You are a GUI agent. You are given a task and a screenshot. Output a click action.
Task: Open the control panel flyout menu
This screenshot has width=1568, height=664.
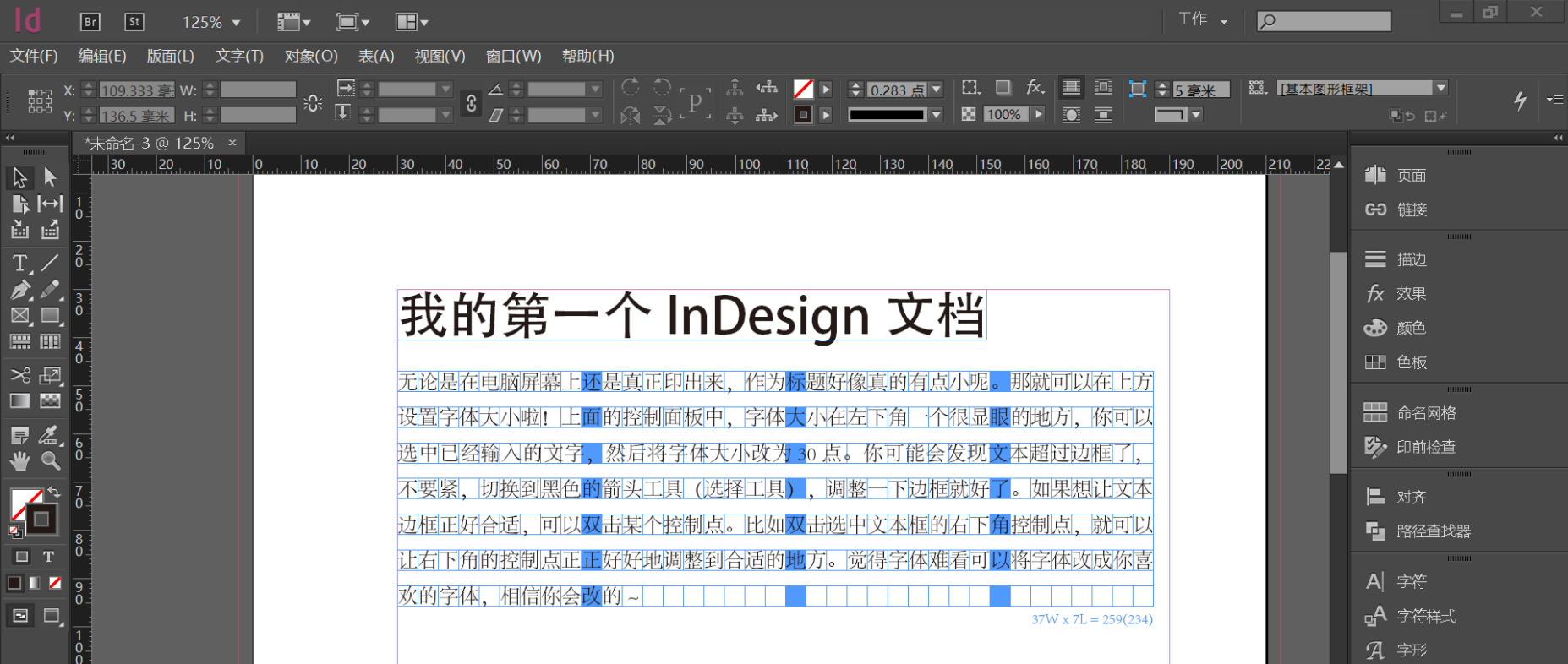[x=1554, y=100]
